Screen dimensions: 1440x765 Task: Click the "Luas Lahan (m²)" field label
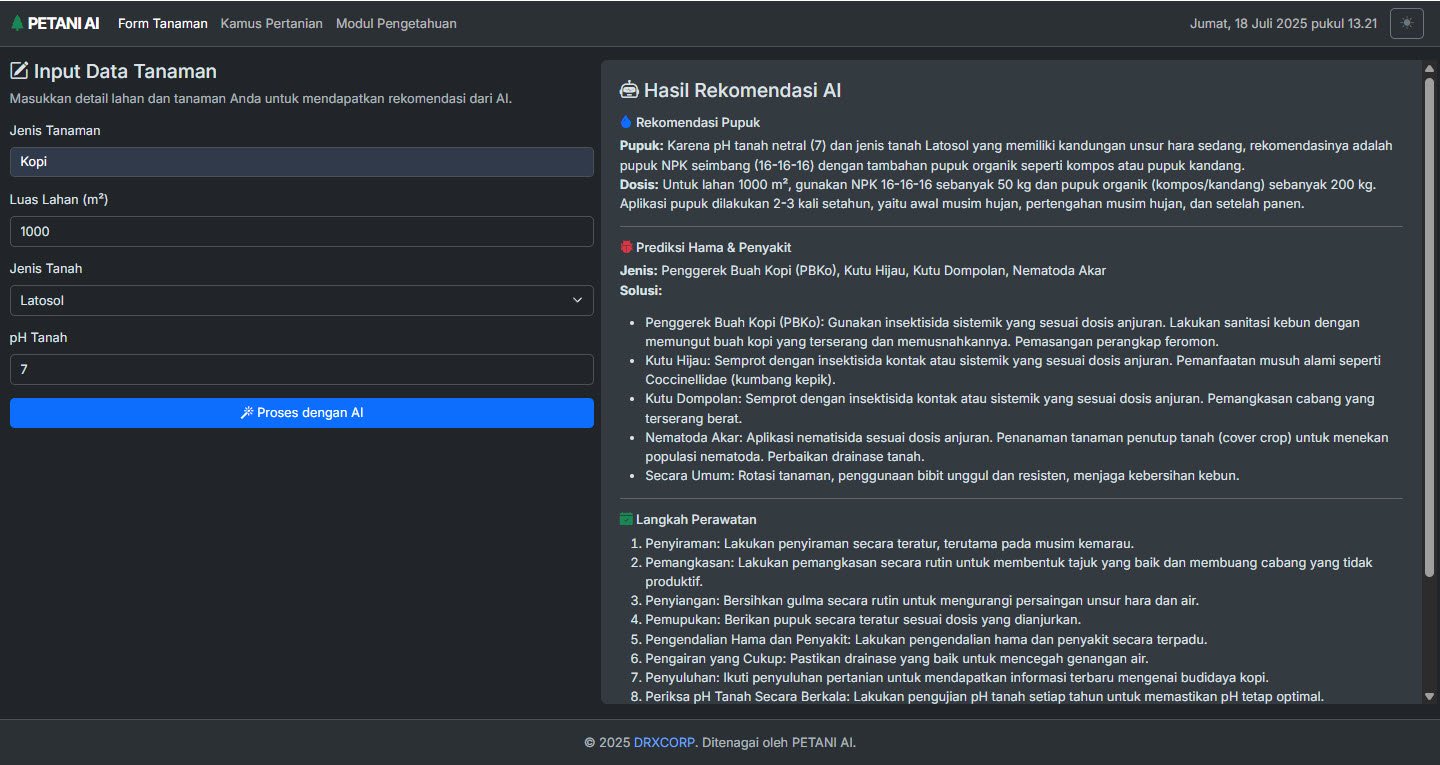click(59, 199)
